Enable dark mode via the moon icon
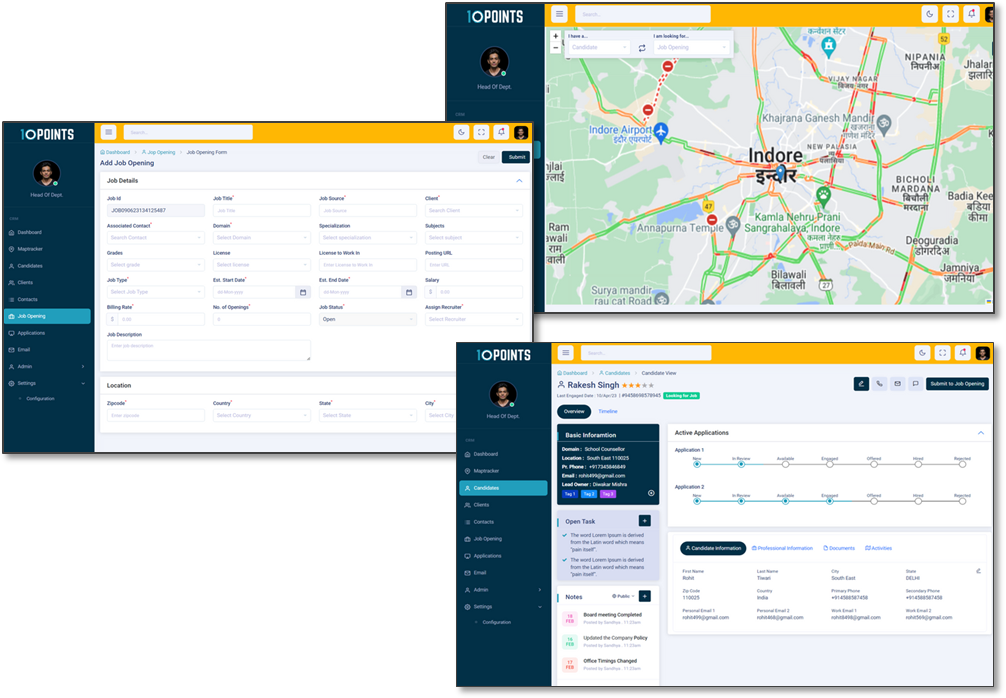1006x698 pixels. click(x=922, y=353)
